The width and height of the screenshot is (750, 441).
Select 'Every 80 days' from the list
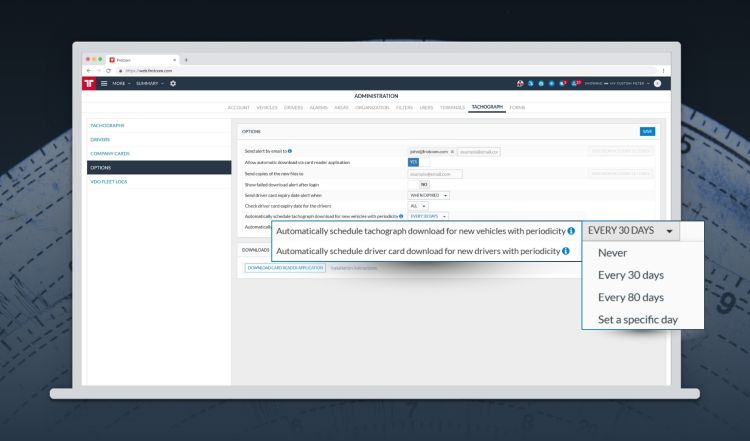(631, 297)
